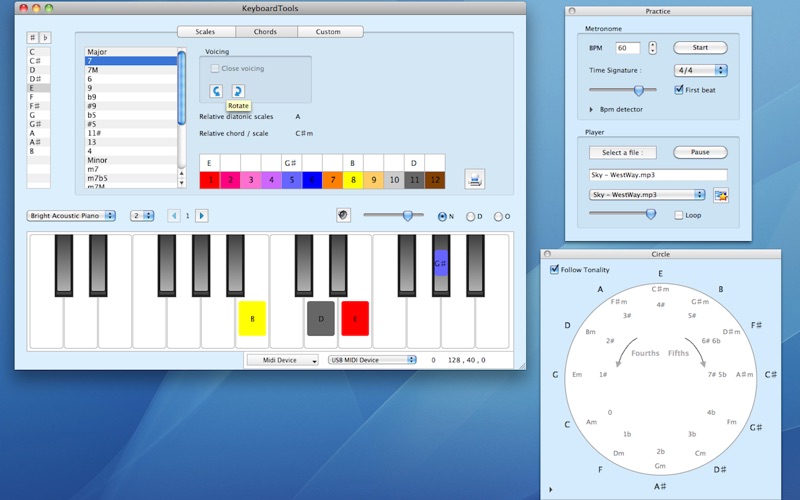This screenshot has height=500, width=800.
Task: Go to next octave arrow
Action: click(202, 216)
